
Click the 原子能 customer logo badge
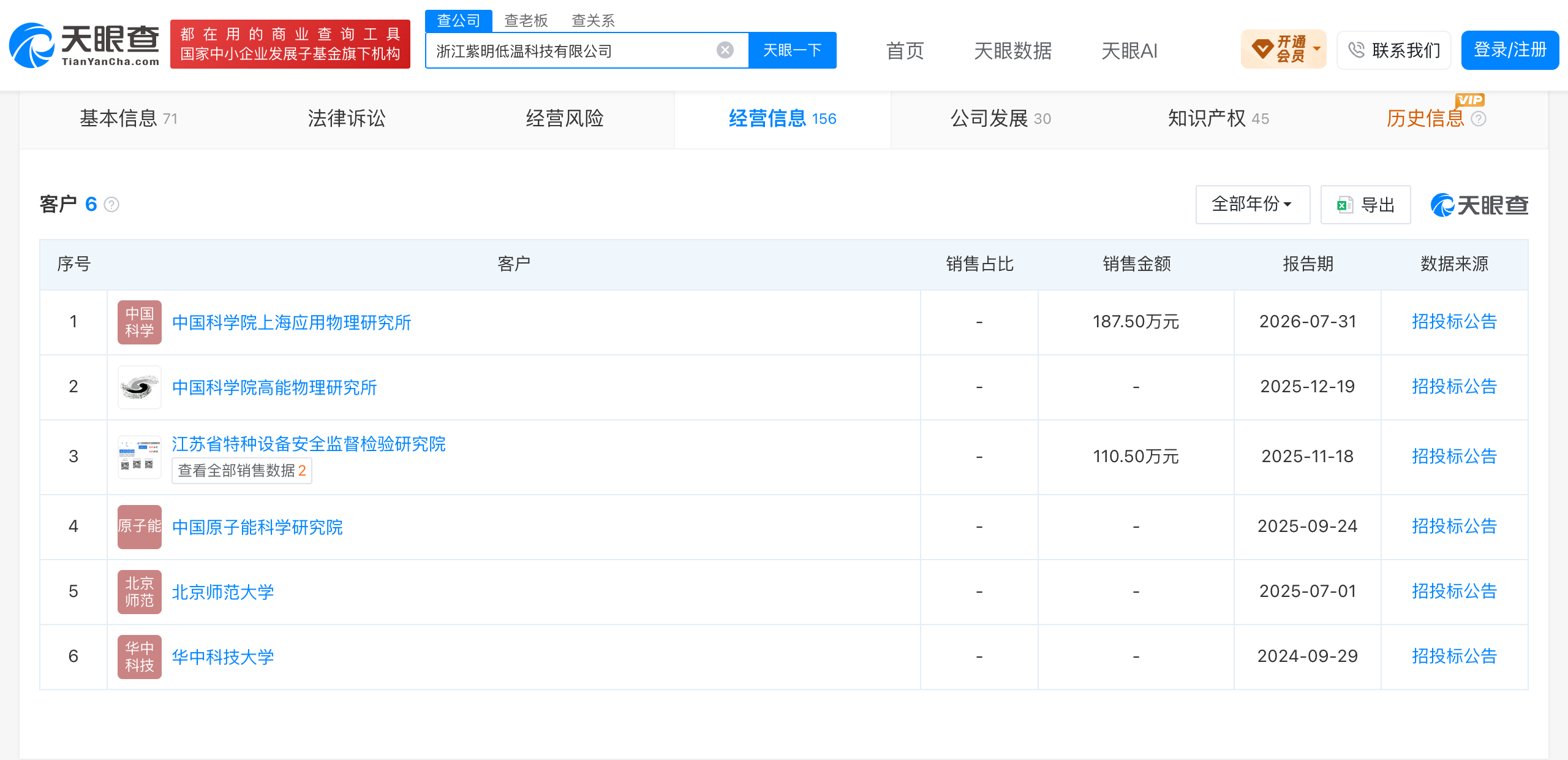140,527
